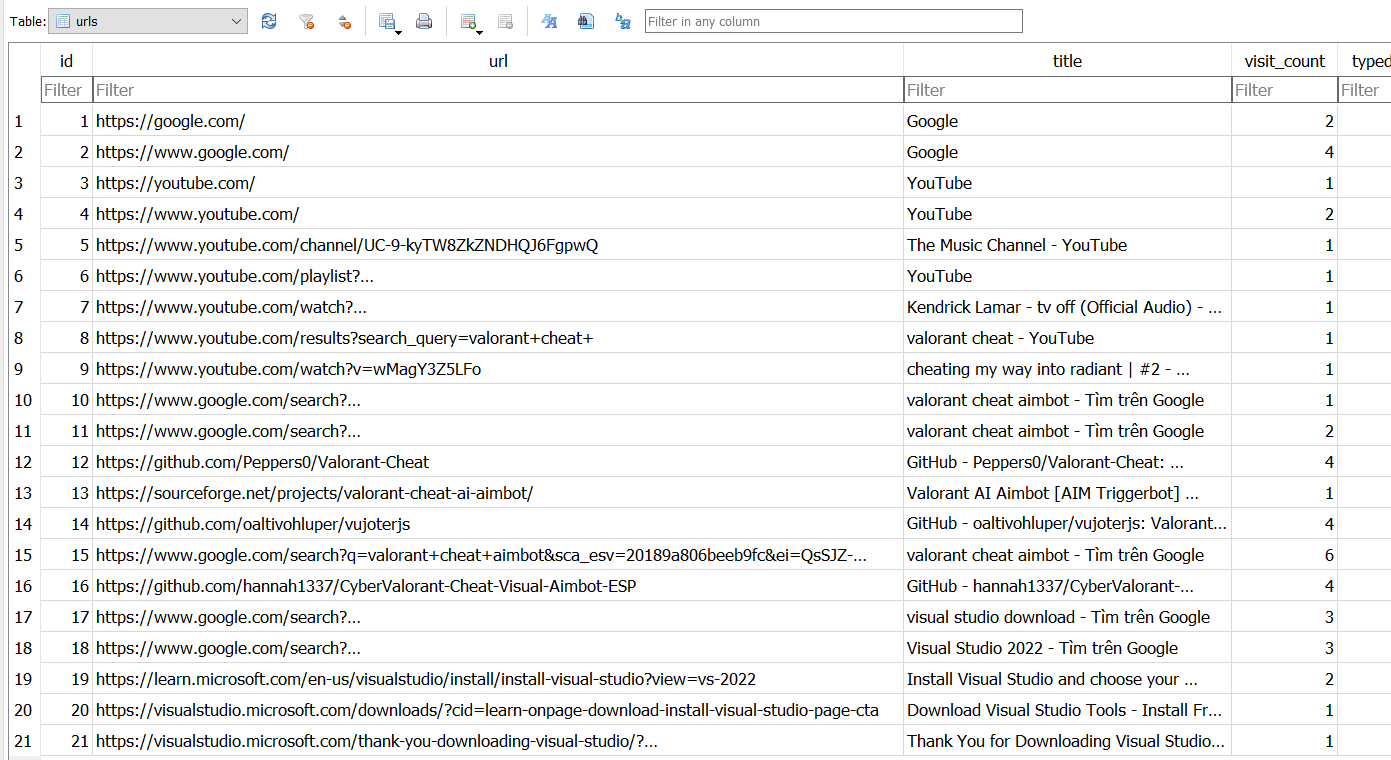Open the Table dropdown showing urls
1391x760 pixels.
(x=148, y=21)
